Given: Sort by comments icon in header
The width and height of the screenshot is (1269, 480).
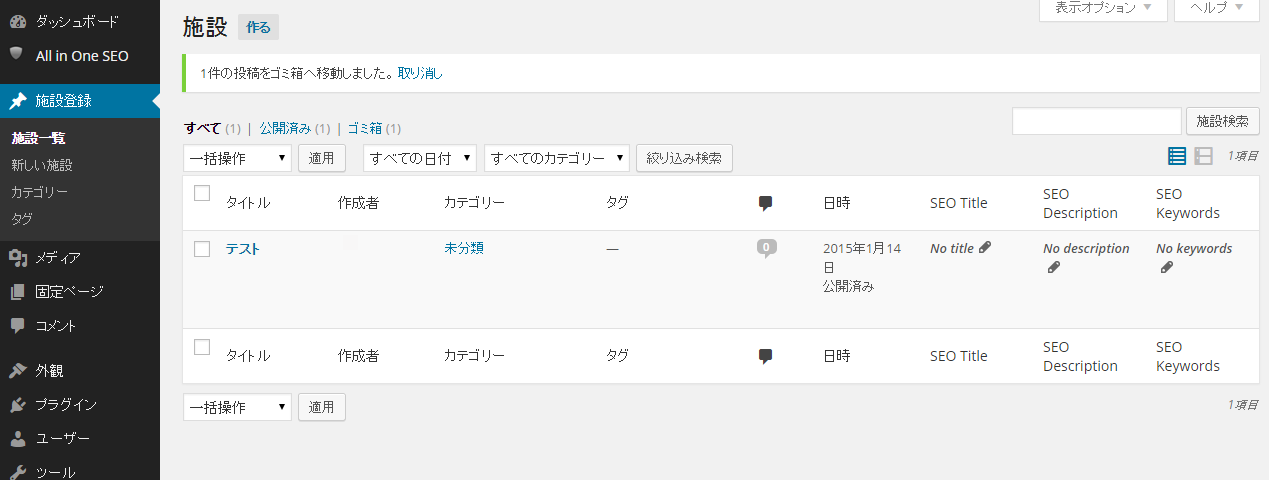Looking at the screenshot, I should tap(766, 203).
